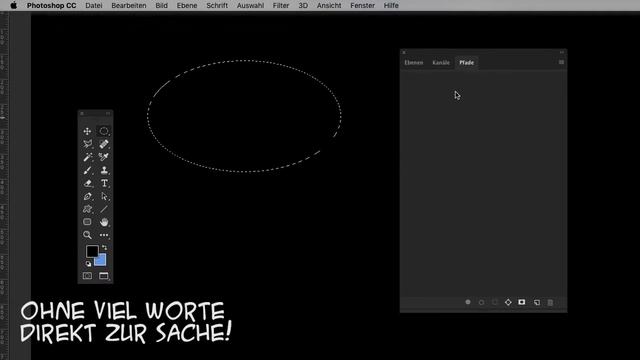The width and height of the screenshot is (640, 360).
Task: Open the Edit Toolbar three-dots button
Action: coord(104,235)
